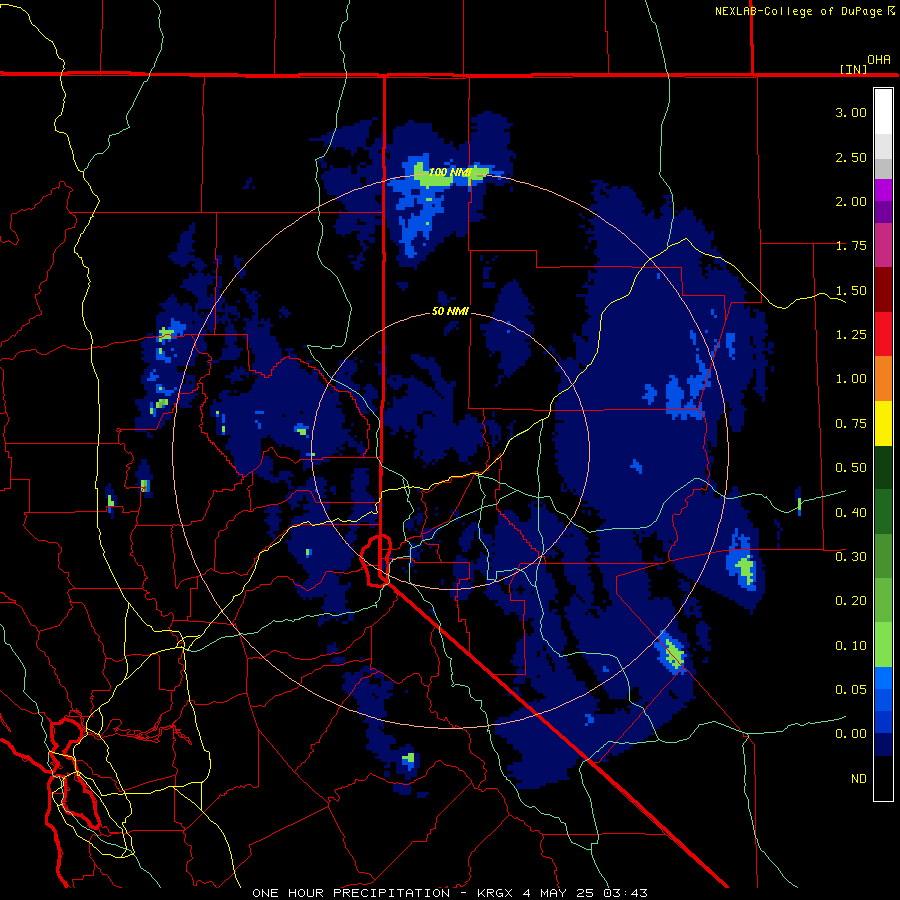The image size is (900, 900).
Task: Click the bright magenta legend swatch
Action: click(x=883, y=190)
